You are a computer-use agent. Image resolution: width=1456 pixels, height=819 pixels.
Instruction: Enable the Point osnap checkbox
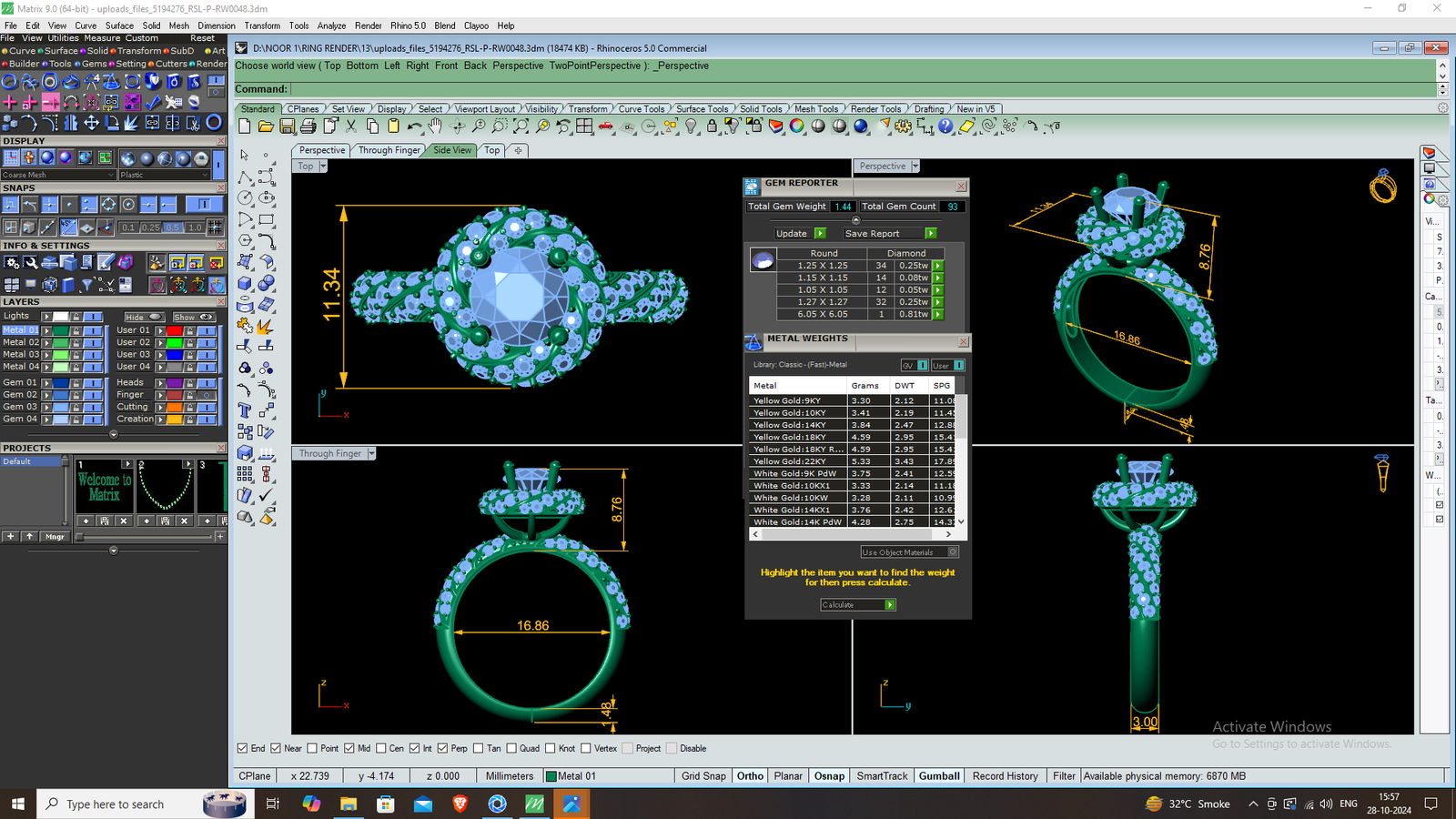click(312, 748)
